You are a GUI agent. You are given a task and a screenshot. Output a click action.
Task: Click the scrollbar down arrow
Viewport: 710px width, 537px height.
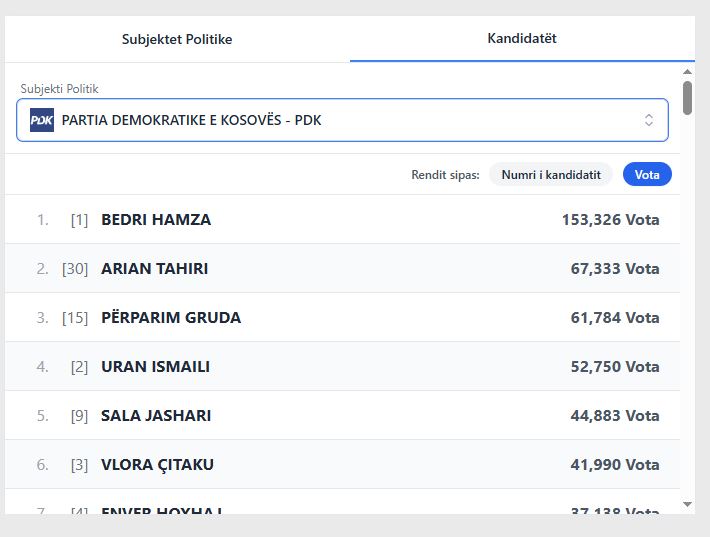(x=687, y=504)
